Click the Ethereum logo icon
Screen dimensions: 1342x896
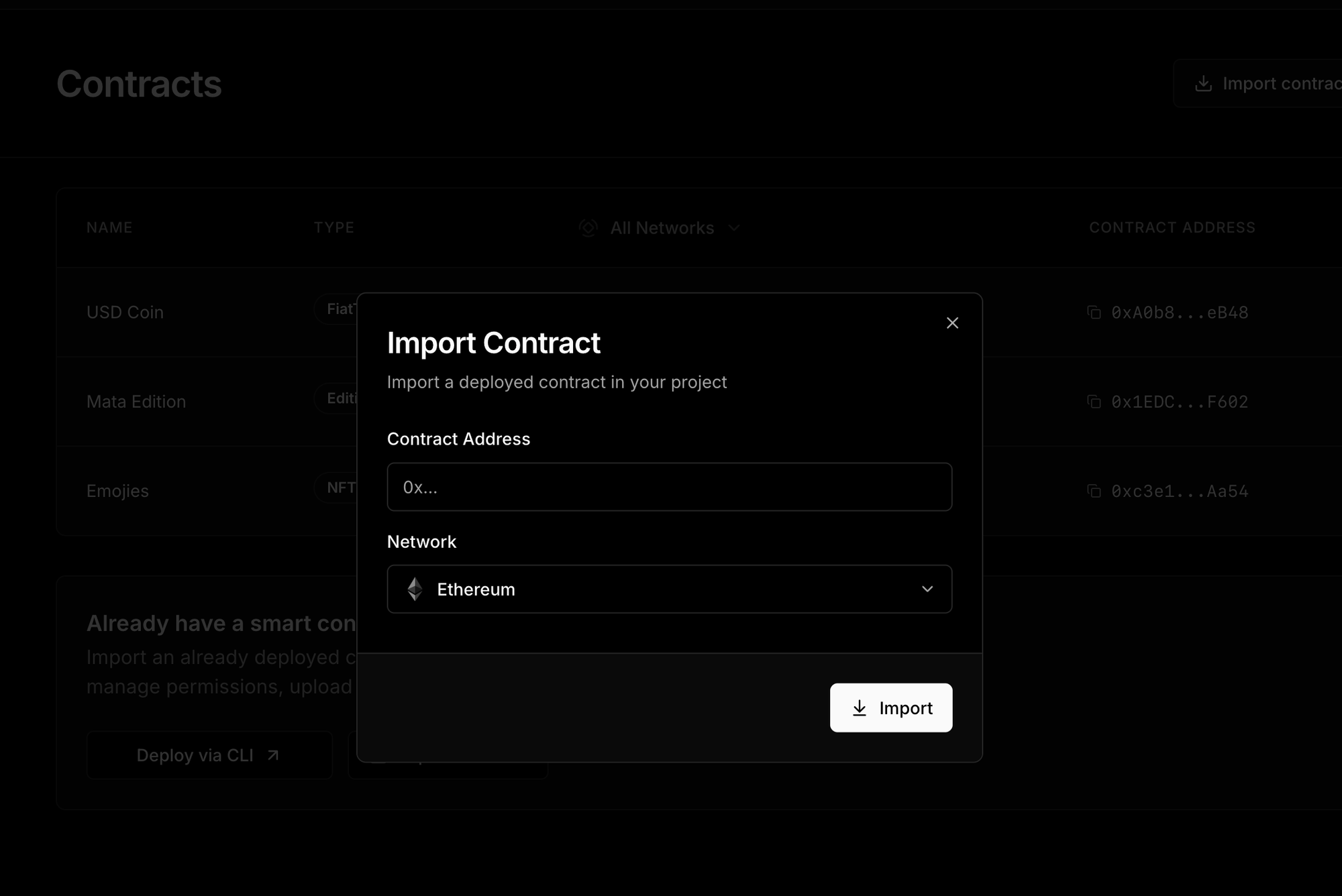point(415,589)
